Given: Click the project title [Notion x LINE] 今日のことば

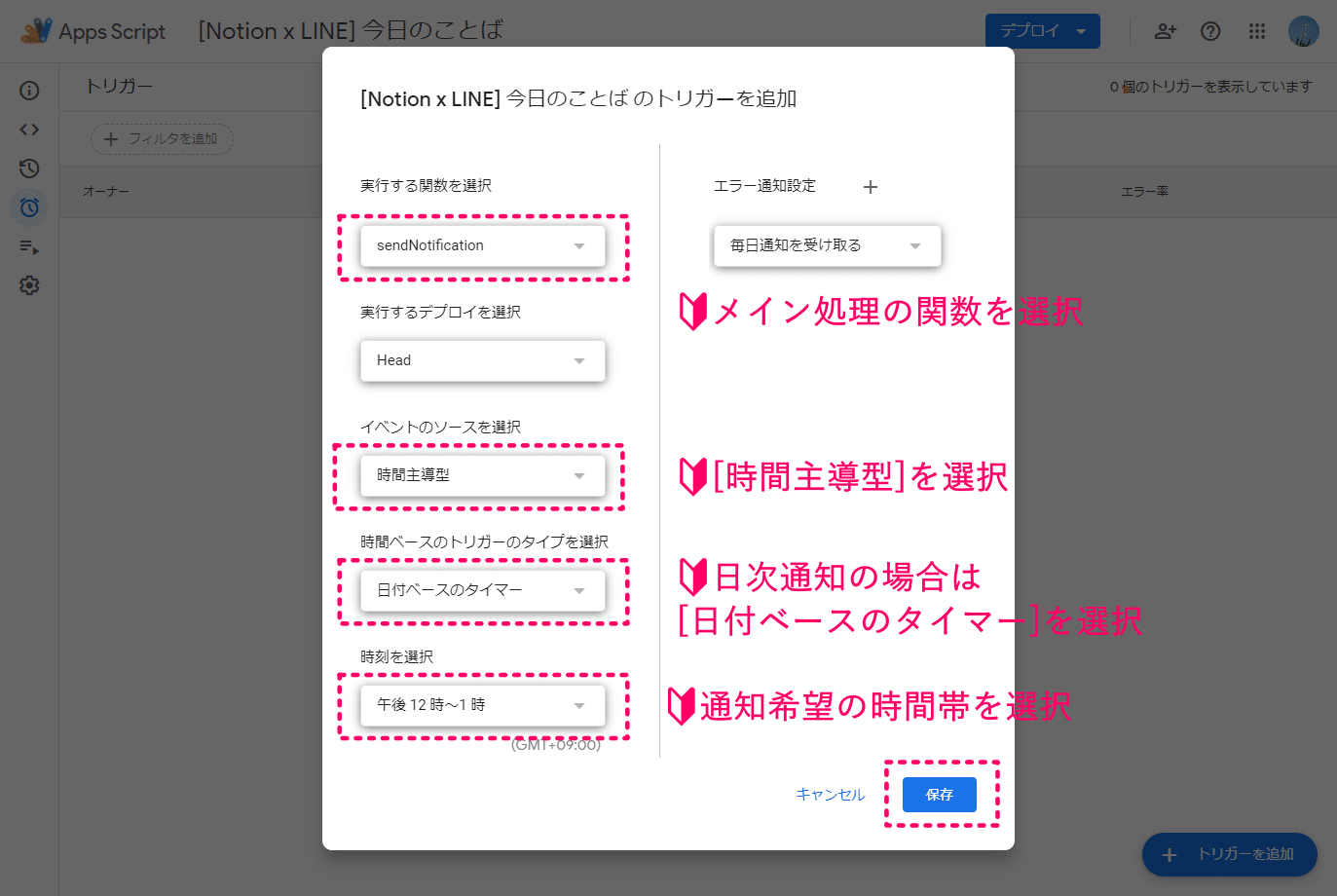Looking at the screenshot, I should (351, 31).
